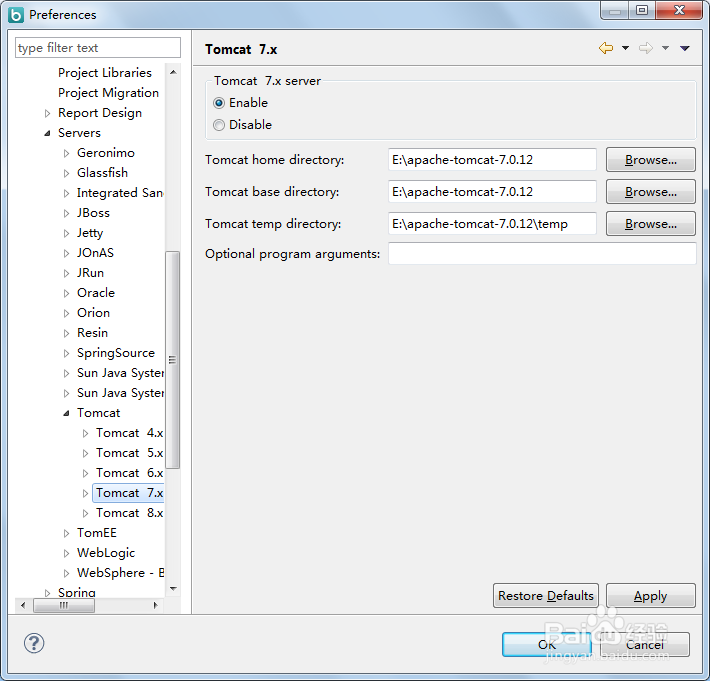Expand the Glassfish server node
This screenshot has width=710, height=681.
(x=67, y=173)
